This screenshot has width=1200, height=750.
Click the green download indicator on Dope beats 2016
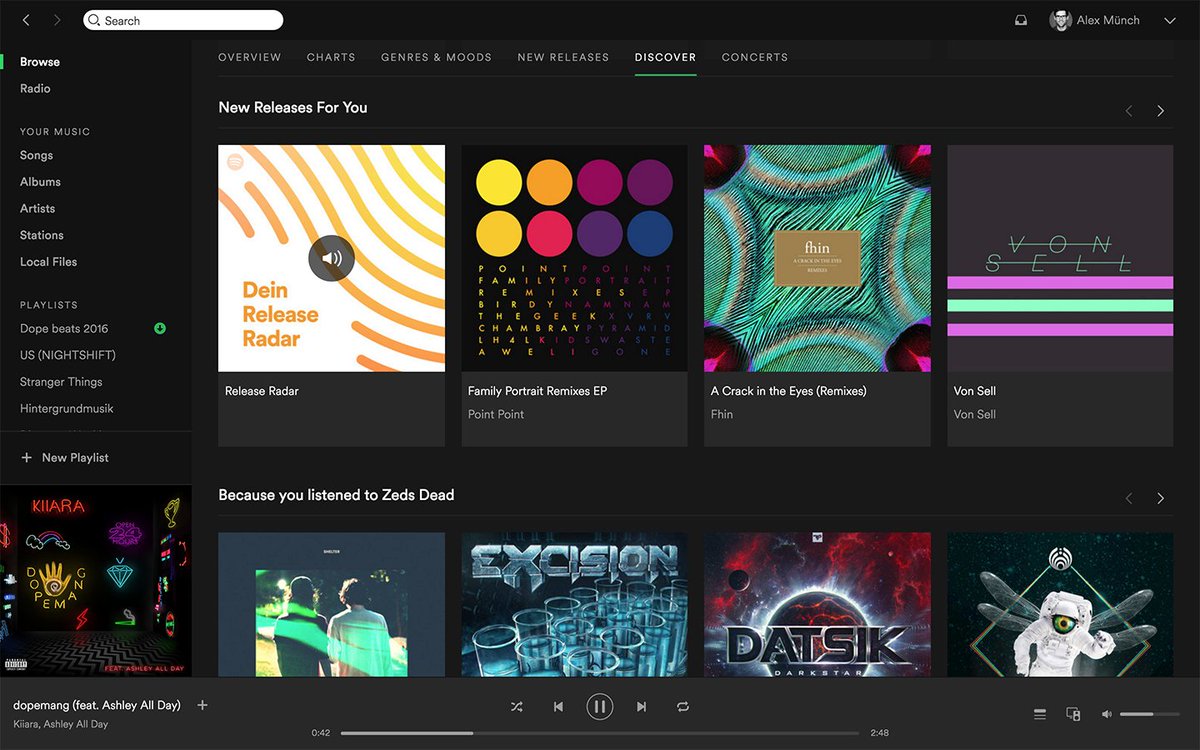[160, 329]
